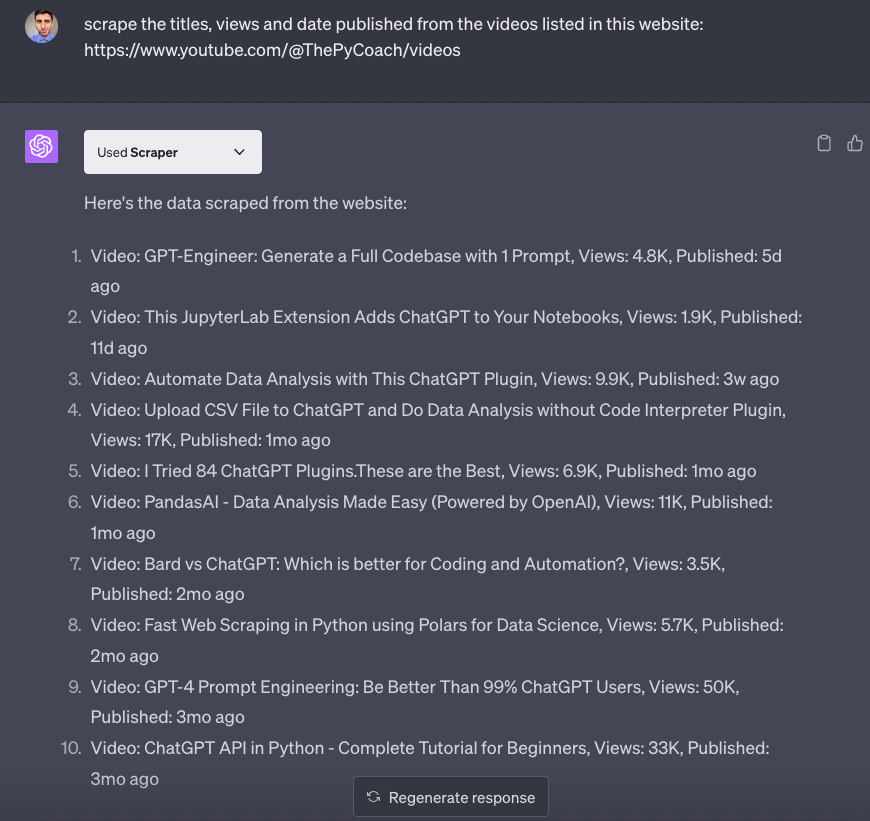This screenshot has width=870, height=821.
Task: Click the GPT-4 Prompt Engineering entry
Action: [x=414, y=687]
